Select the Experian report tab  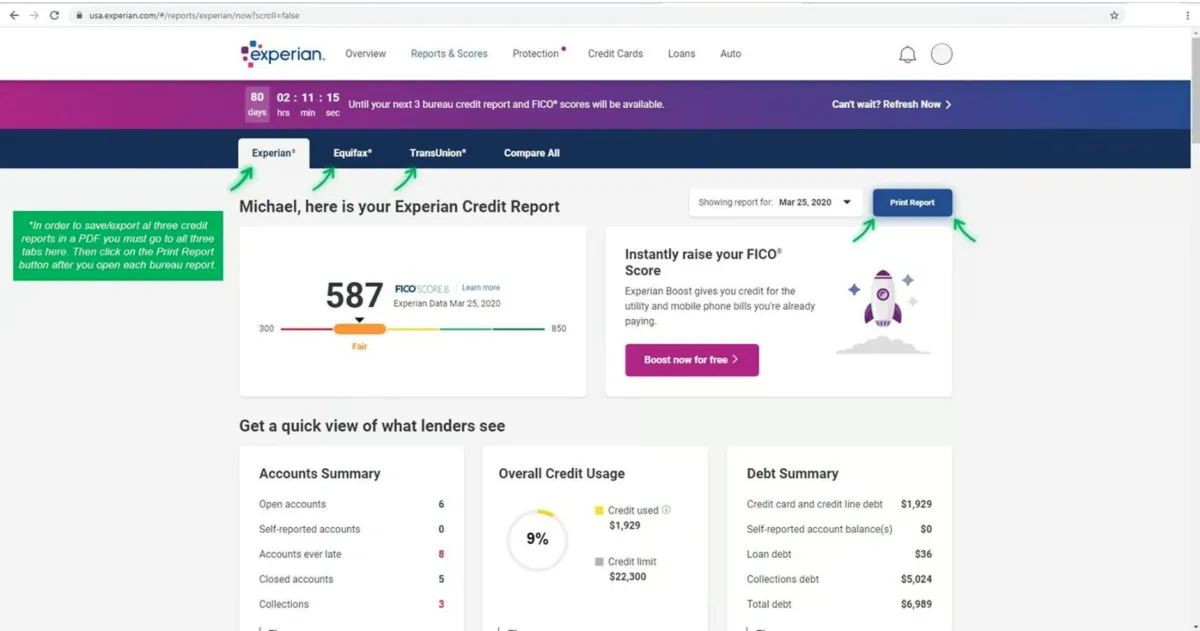tap(274, 153)
